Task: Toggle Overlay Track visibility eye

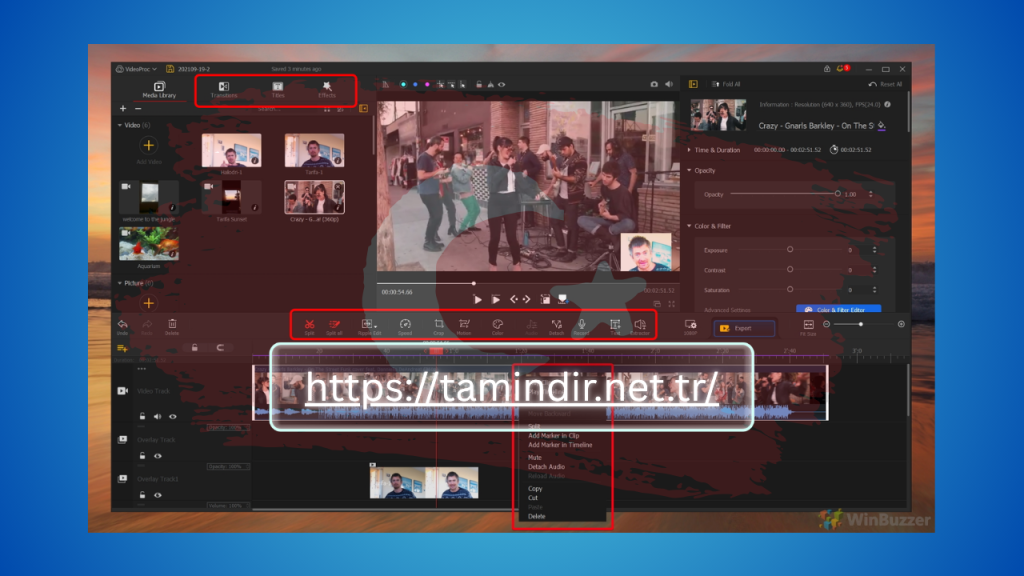Action: [157, 456]
